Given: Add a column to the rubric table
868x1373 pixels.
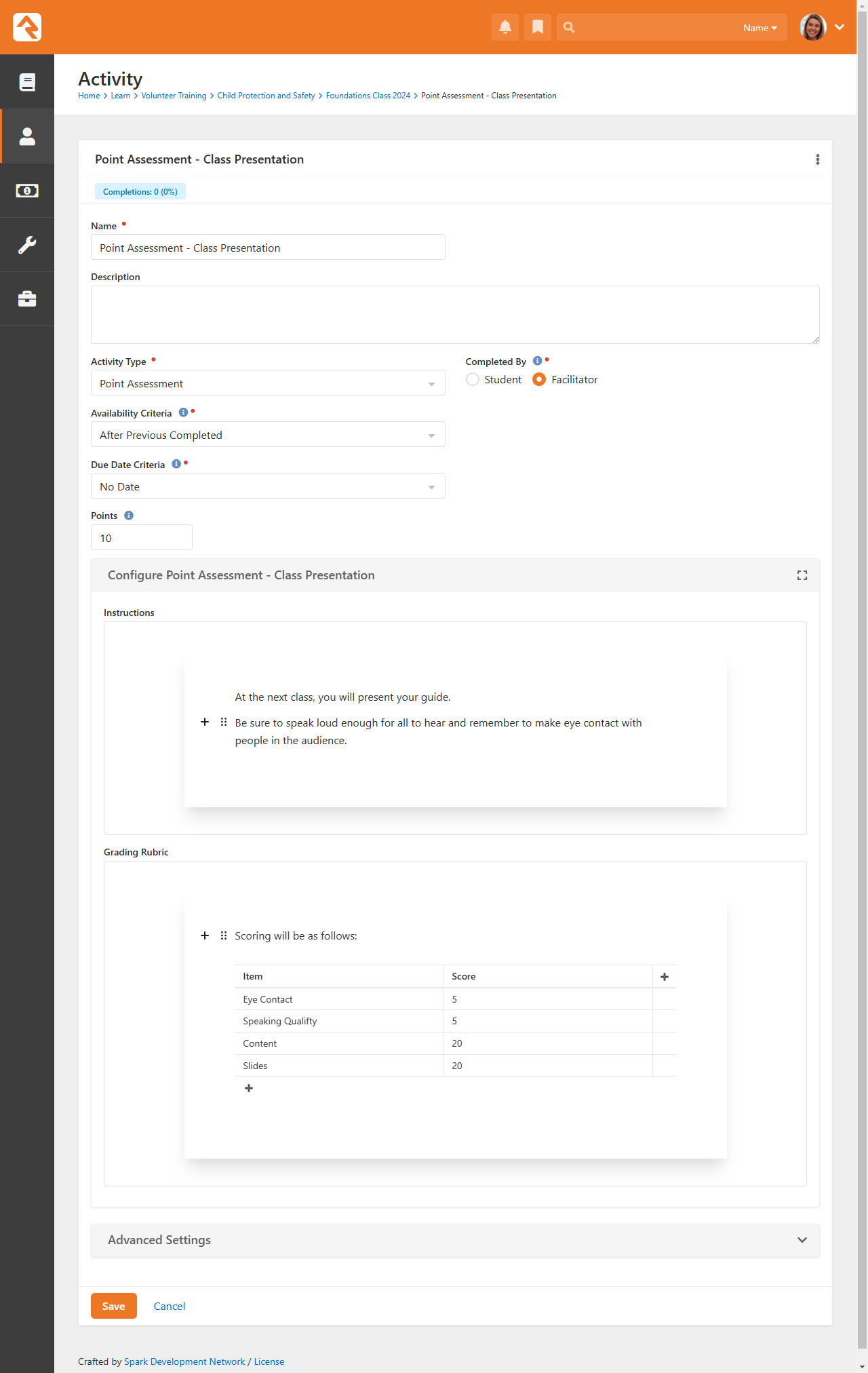Looking at the screenshot, I should tap(665, 977).
